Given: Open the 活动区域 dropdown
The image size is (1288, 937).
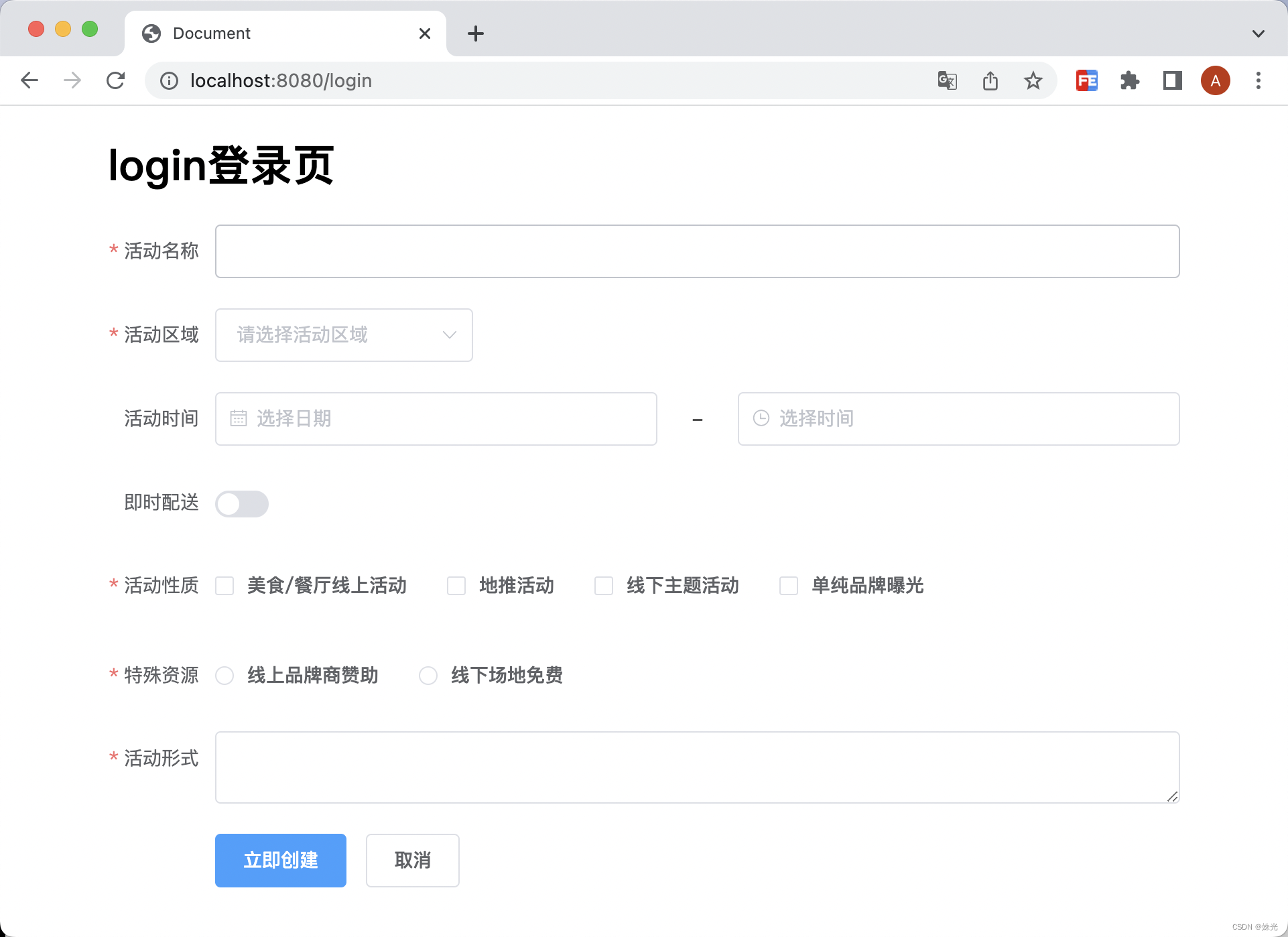Looking at the screenshot, I should click(x=343, y=335).
